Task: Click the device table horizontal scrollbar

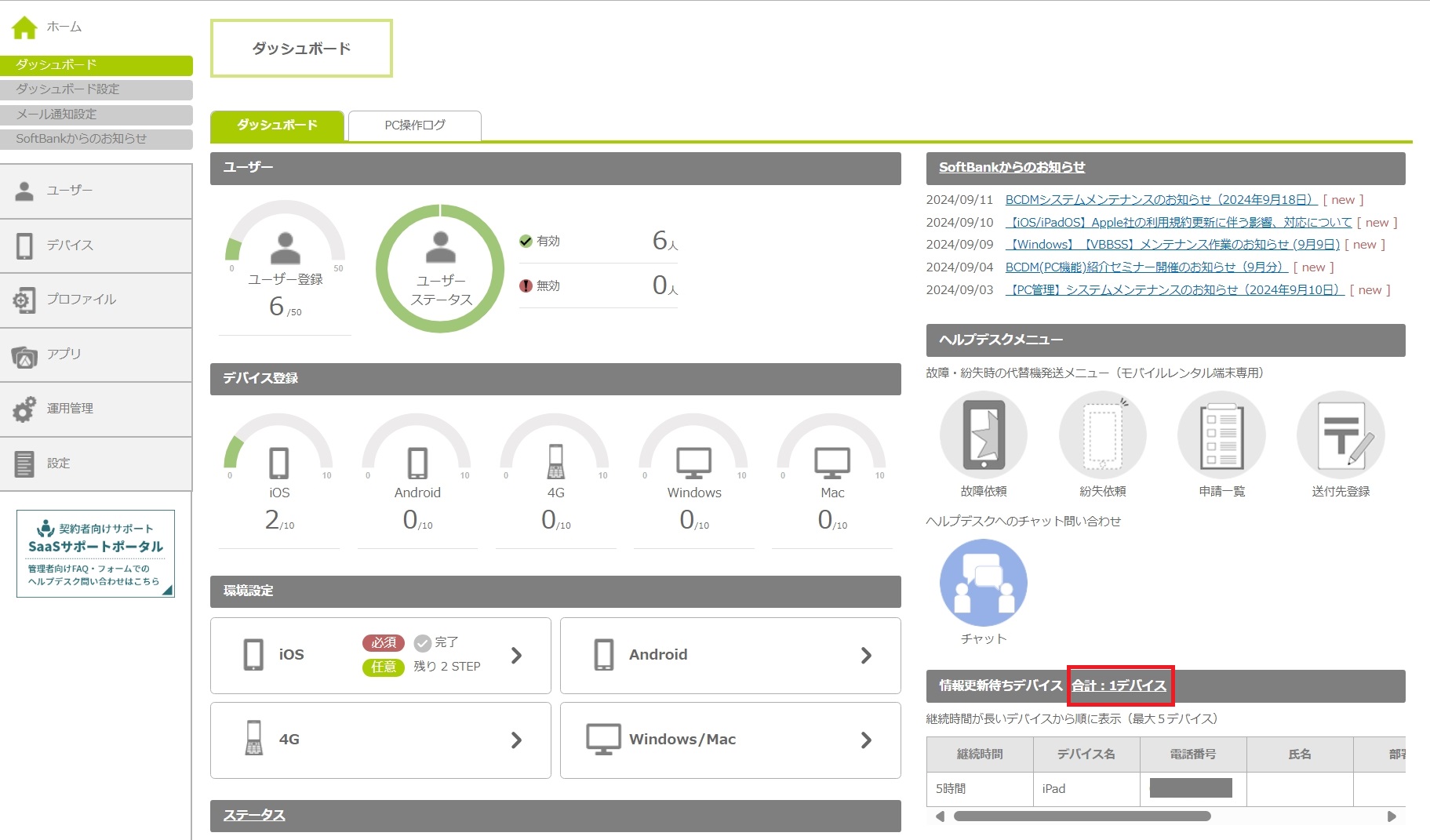Action: [1082, 816]
